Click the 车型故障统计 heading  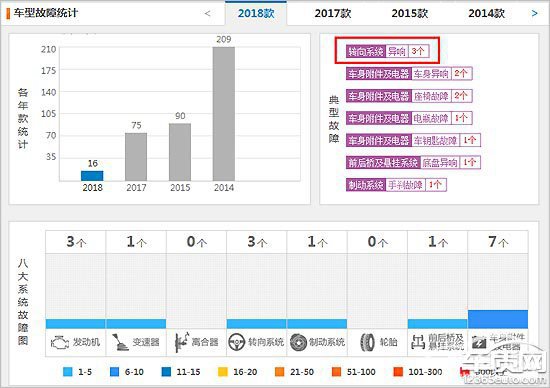point(46,13)
